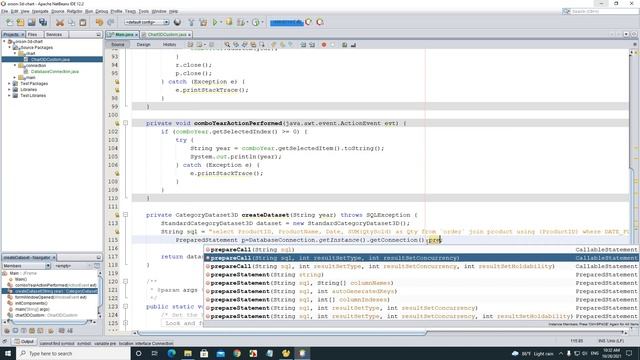Close the Chart3DCustom.java editor tab
Screen dimensions: 640x360
coord(190,35)
